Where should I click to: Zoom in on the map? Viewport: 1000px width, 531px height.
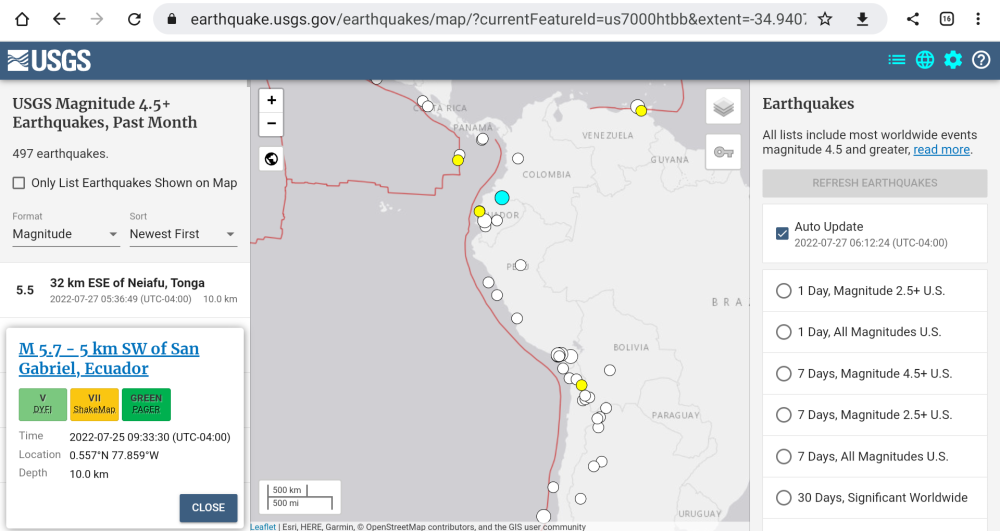(272, 100)
